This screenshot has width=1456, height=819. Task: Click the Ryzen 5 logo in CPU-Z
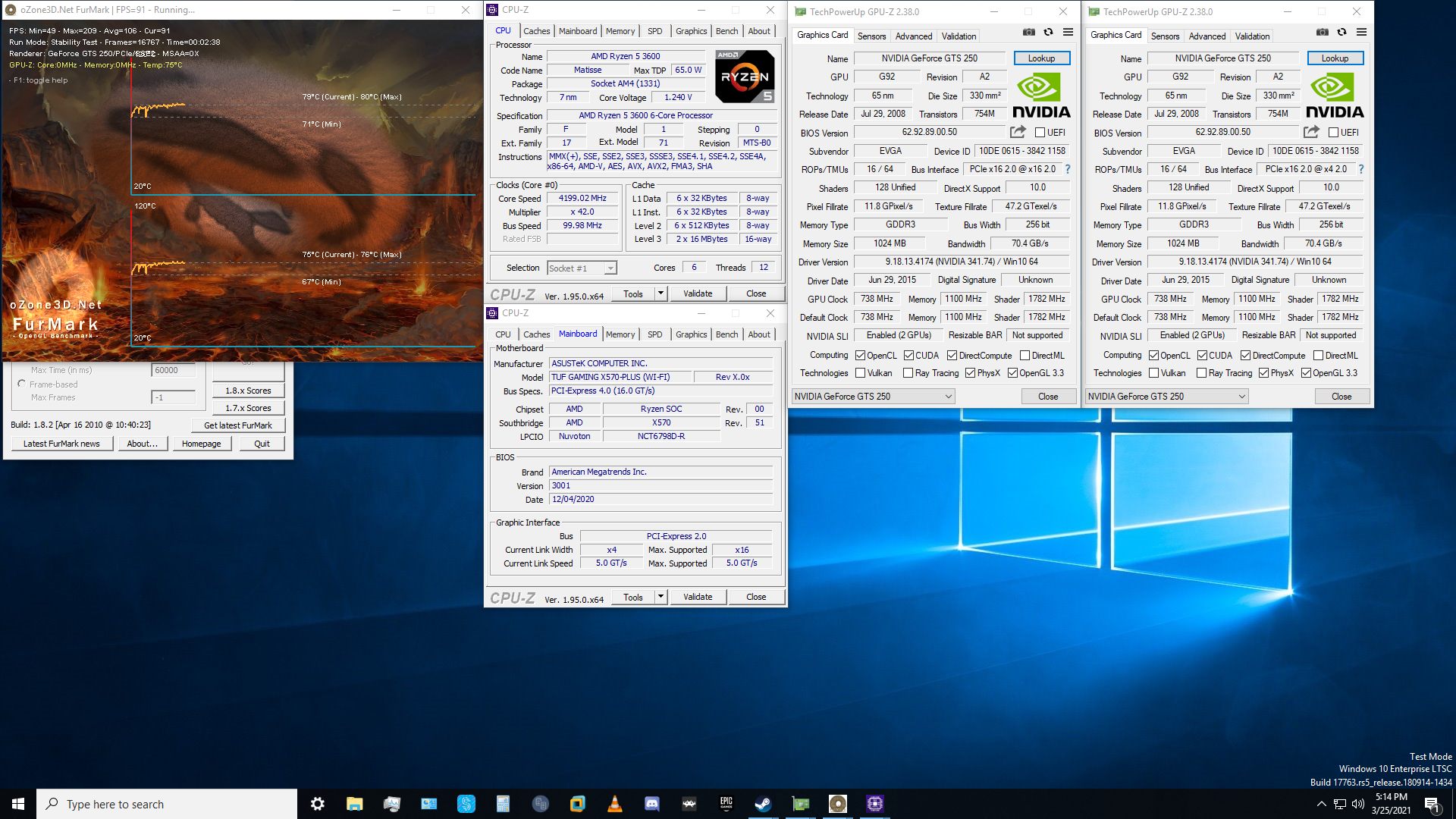(x=745, y=76)
